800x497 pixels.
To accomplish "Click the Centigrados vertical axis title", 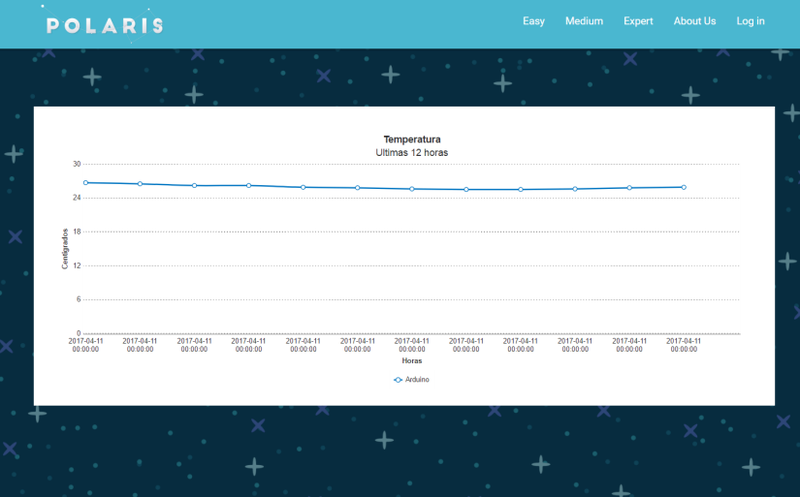I will (65, 248).
